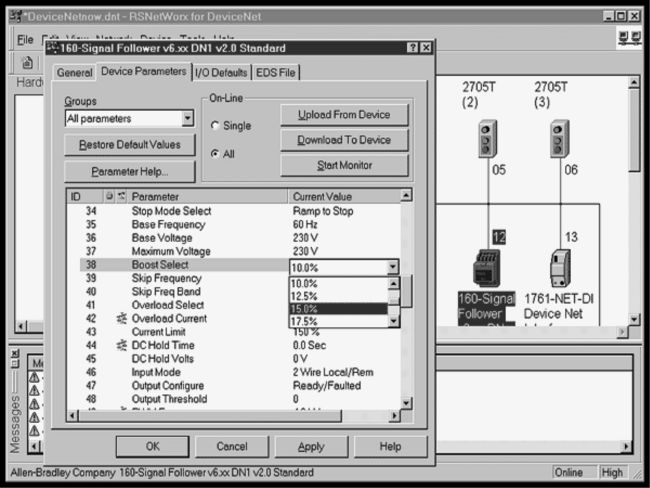Click the network view vertical scroll down arrow
The height and width of the screenshot is (488, 650).
(634, 320)
